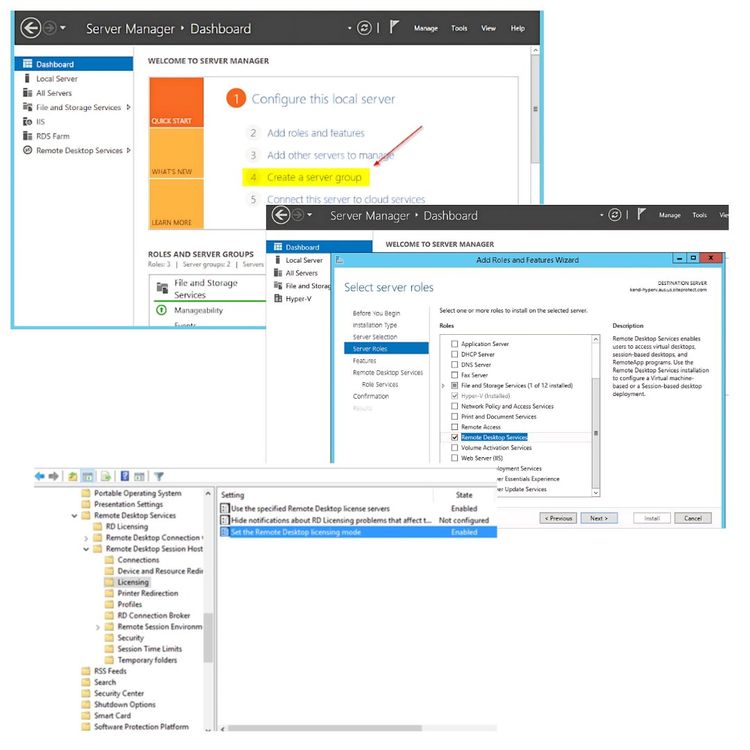Open the Manage menu in the Hyper-V Server Manager window
The image size is (750, 750).
pos(670,215)
